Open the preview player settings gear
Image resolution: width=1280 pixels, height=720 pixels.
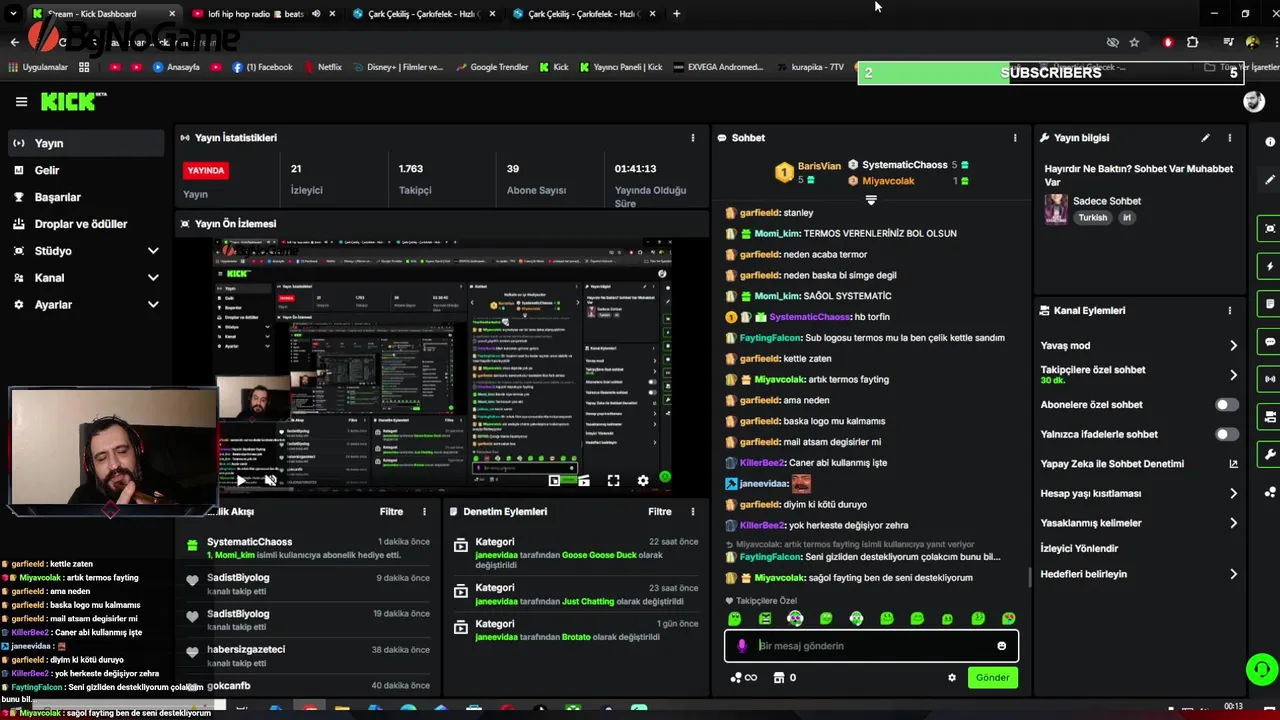643,481
